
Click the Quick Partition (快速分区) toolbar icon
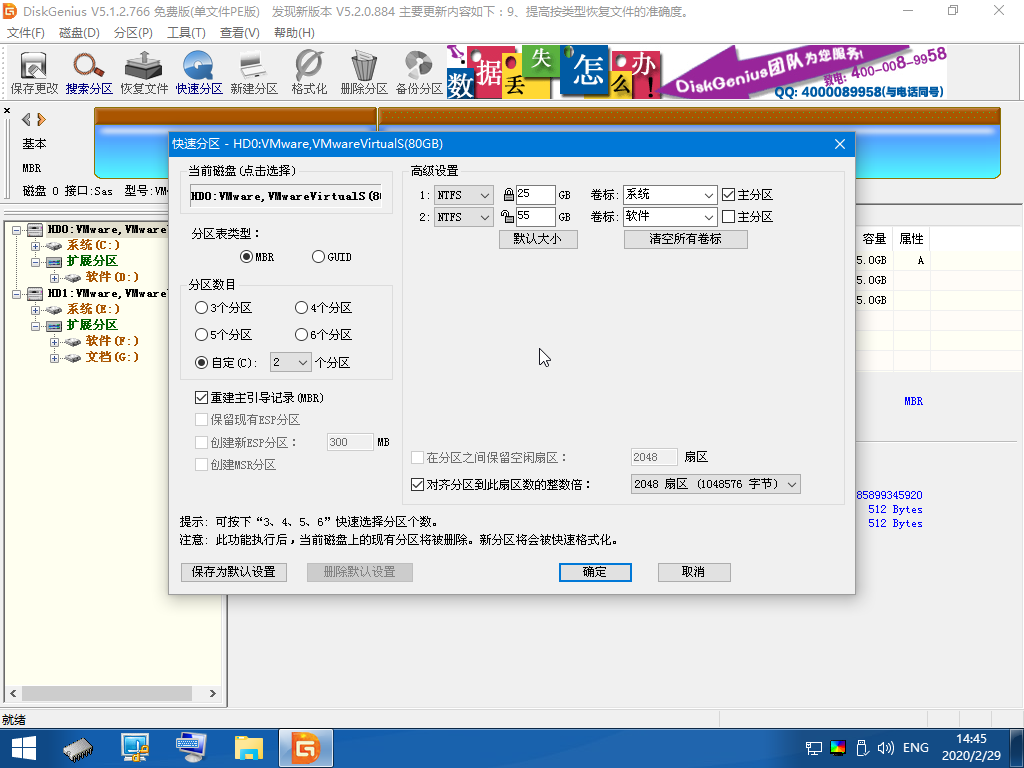click(x=199, y=72)
